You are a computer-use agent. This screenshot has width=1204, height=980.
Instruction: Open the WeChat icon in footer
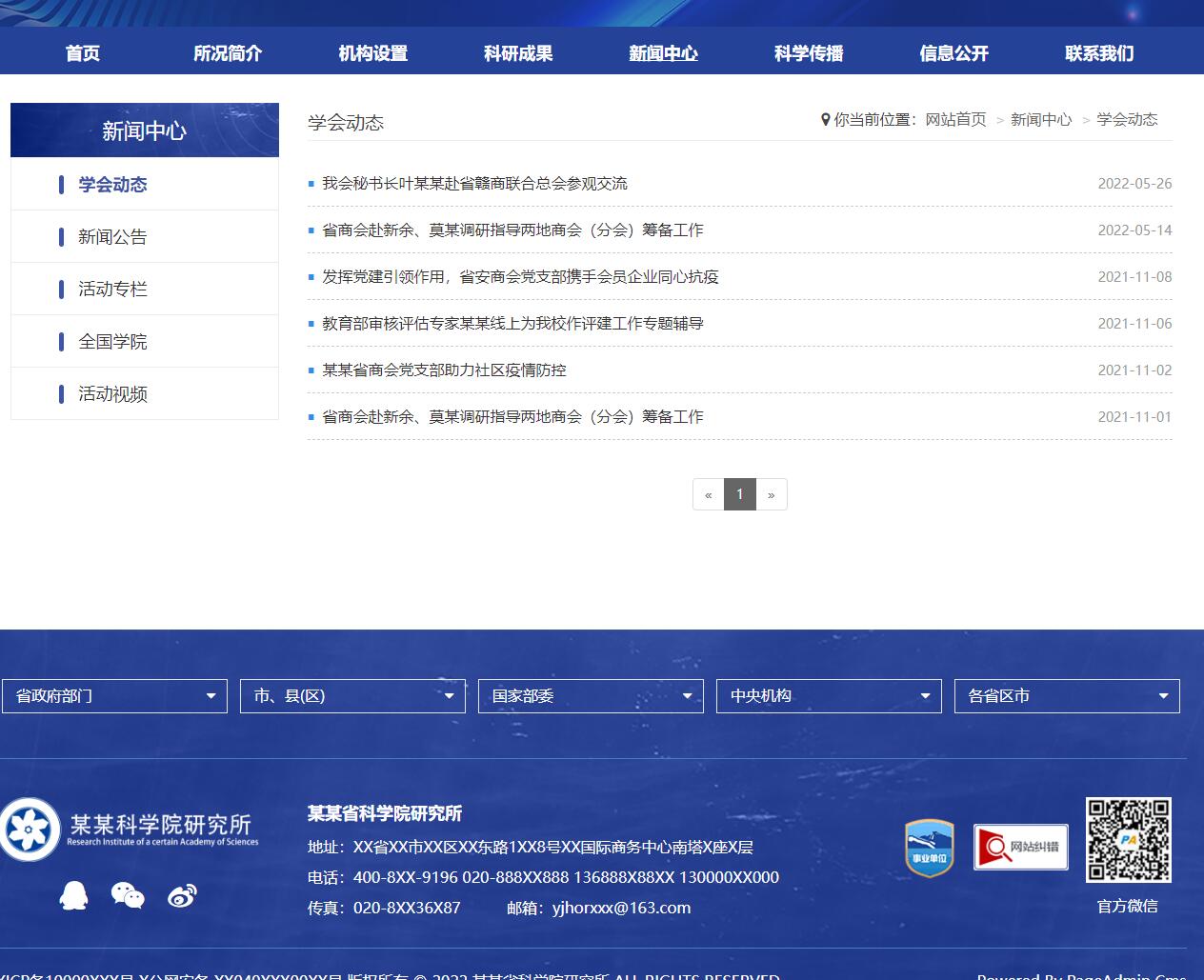point(128,895)
